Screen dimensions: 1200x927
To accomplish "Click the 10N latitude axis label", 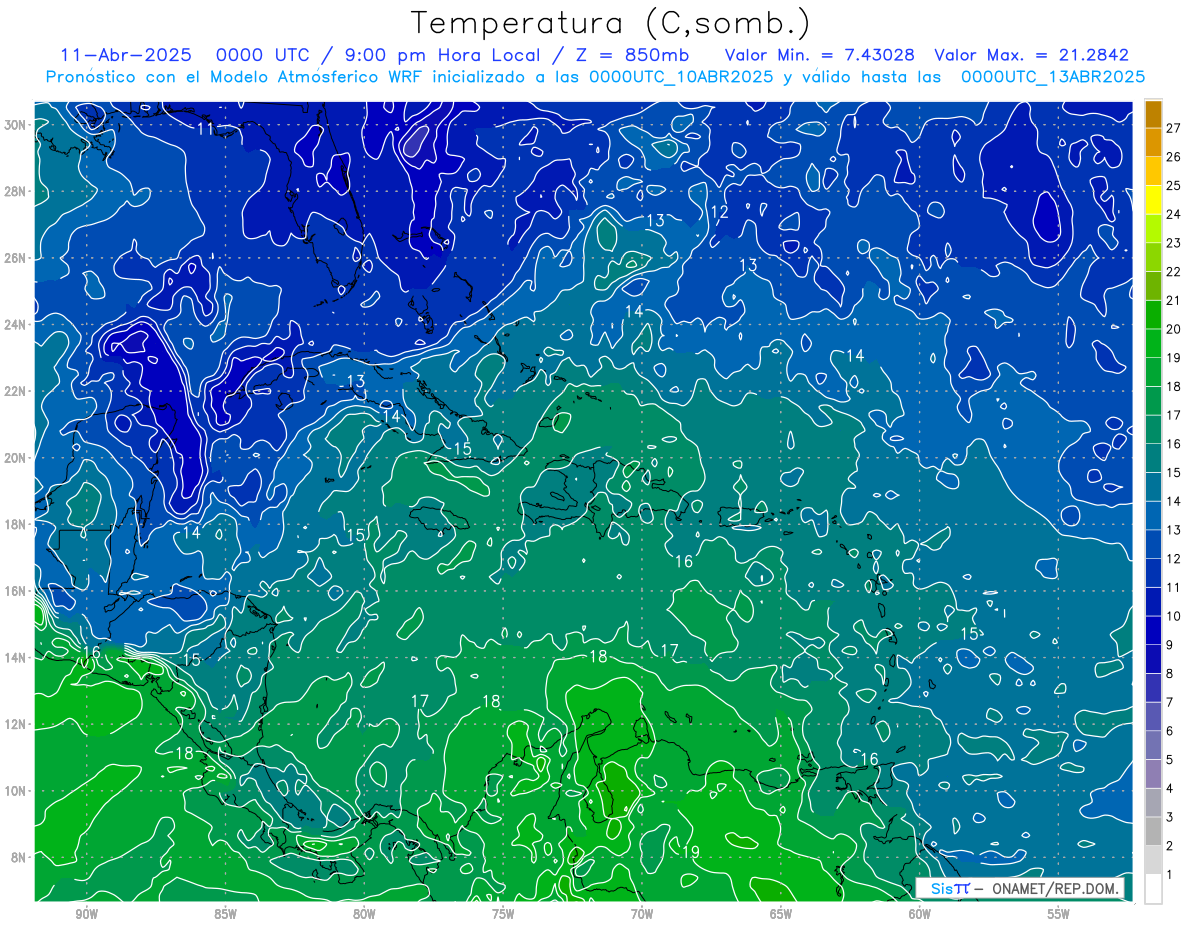I will [15, 790].
